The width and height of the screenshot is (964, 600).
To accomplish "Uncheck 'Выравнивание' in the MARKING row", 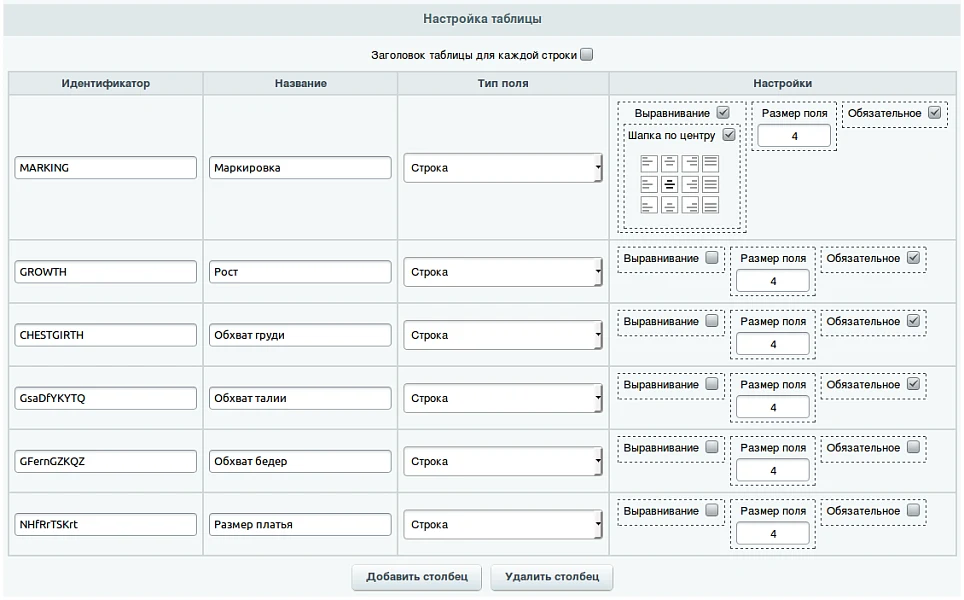I will point(723,112).
